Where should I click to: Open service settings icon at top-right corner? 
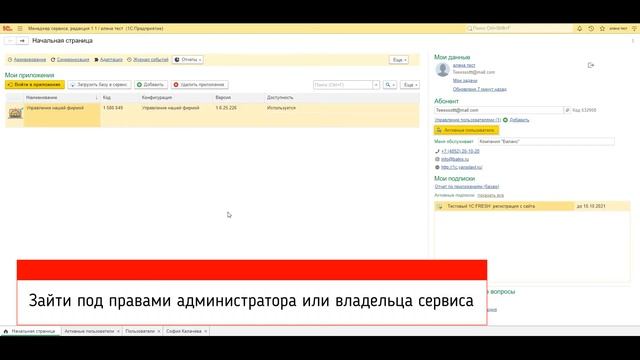click(634, 29)
